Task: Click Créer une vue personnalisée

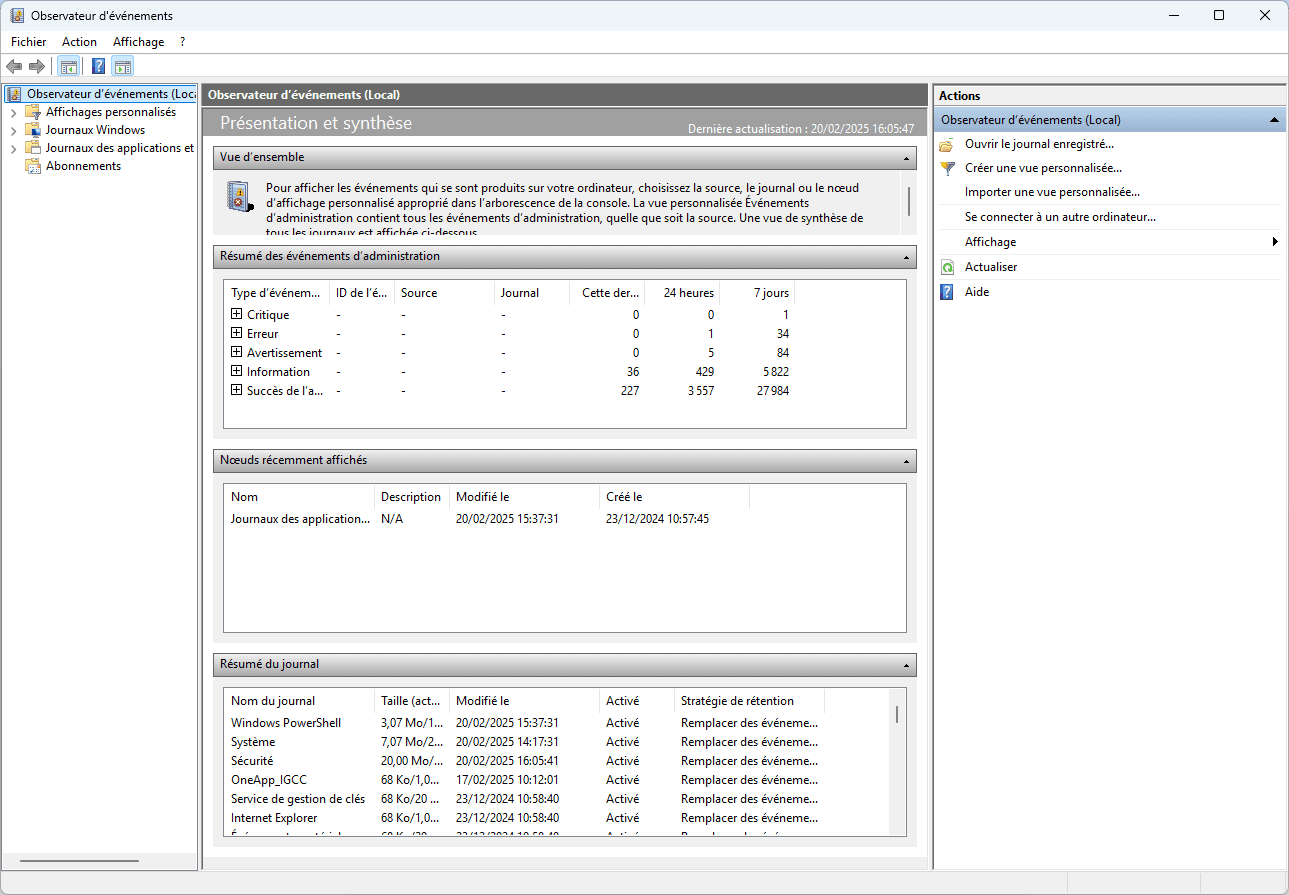Action: pyautogui.click(x=1043, y=168)
